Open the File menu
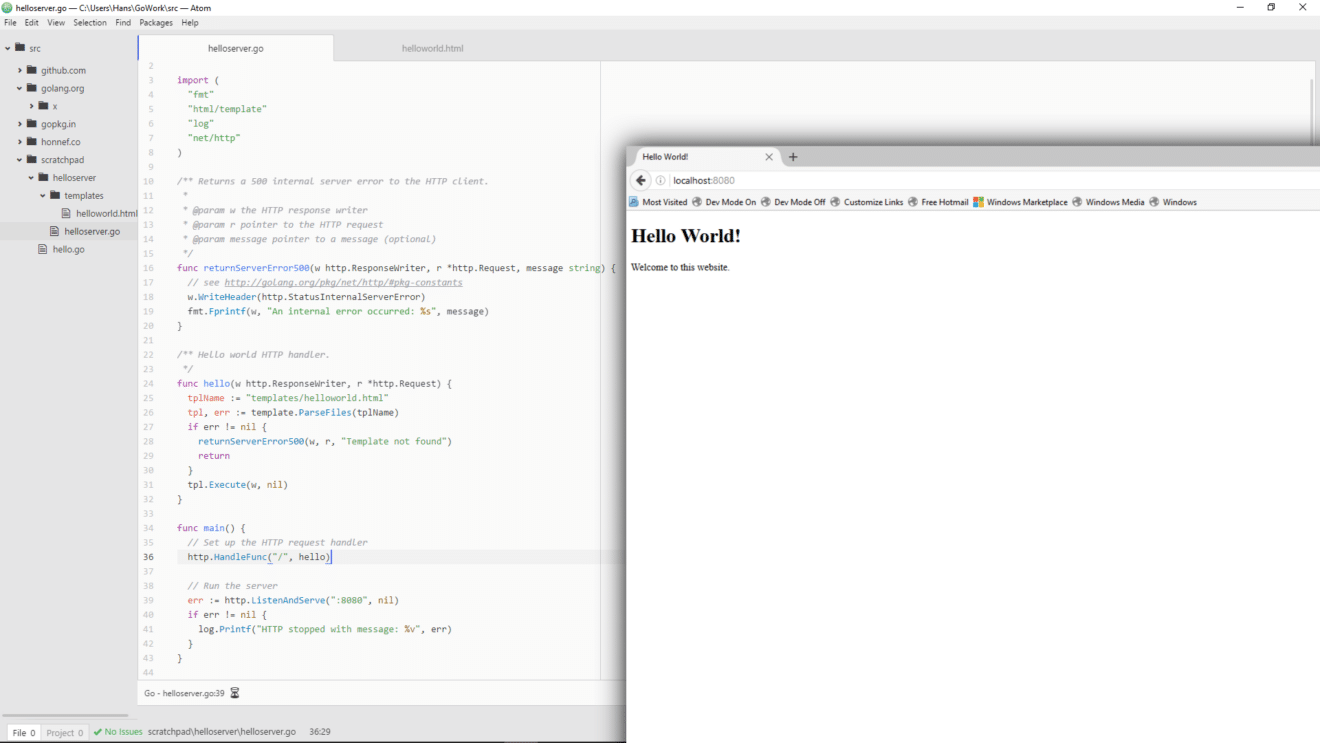Screen dimensions: 1320x743 [x=11, y=22]
